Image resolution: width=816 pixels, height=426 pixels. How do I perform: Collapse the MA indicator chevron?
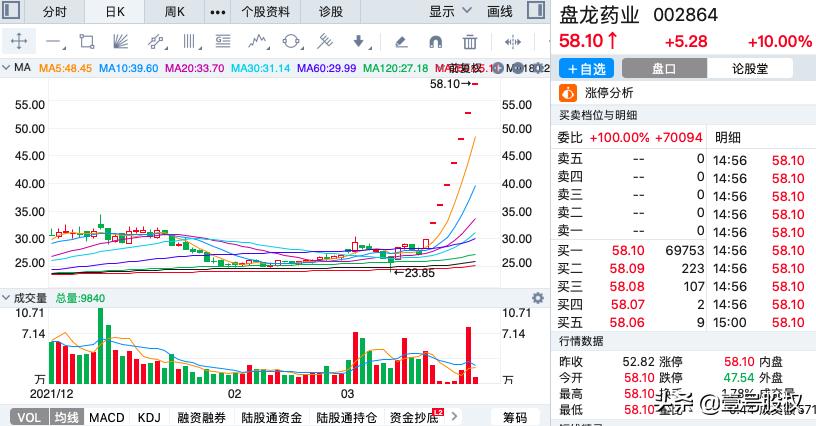[6, 68]
